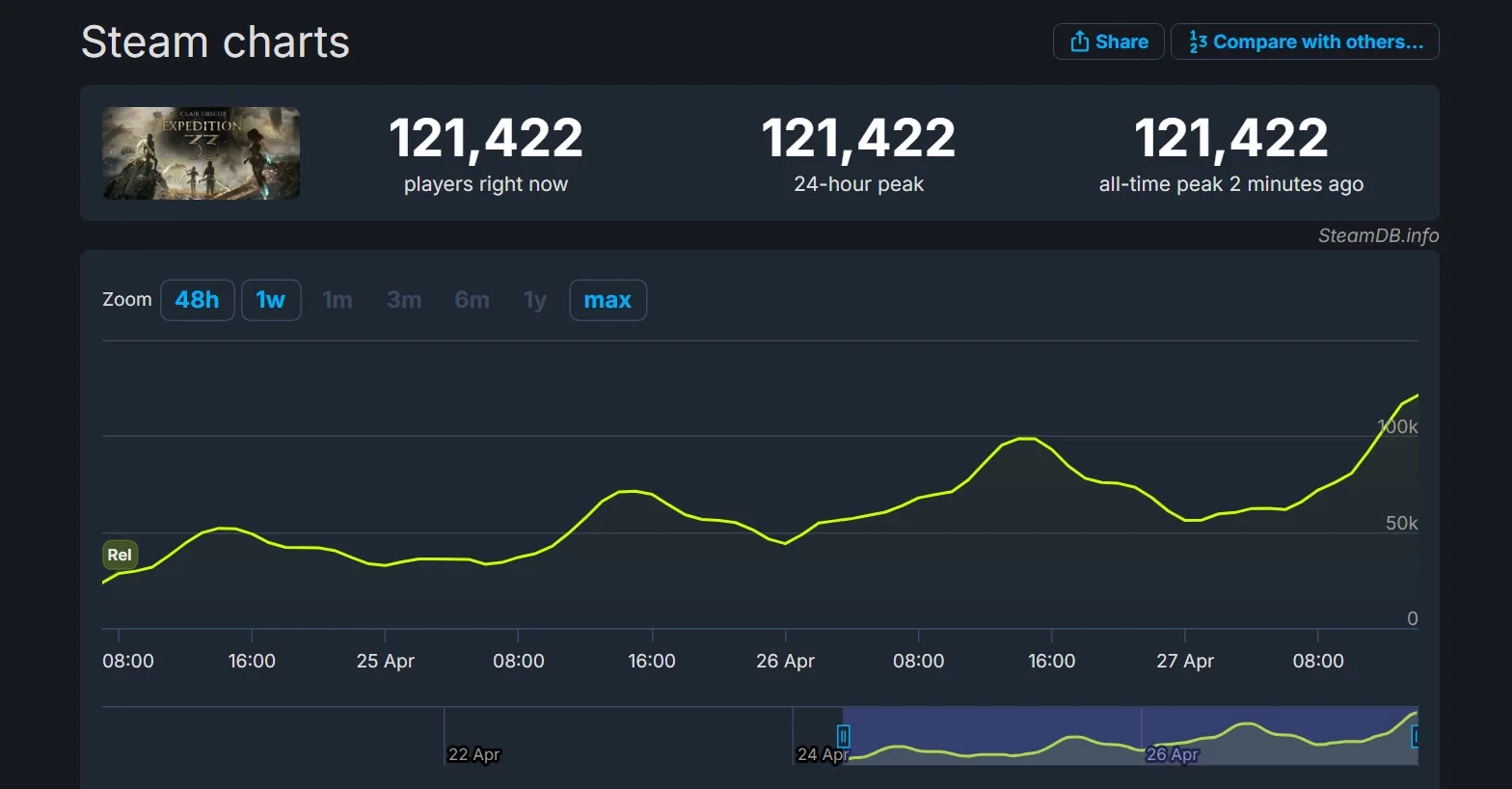Click the right navigator range handle
The height and width of the screenshot is (789, 1512).
1414,737
